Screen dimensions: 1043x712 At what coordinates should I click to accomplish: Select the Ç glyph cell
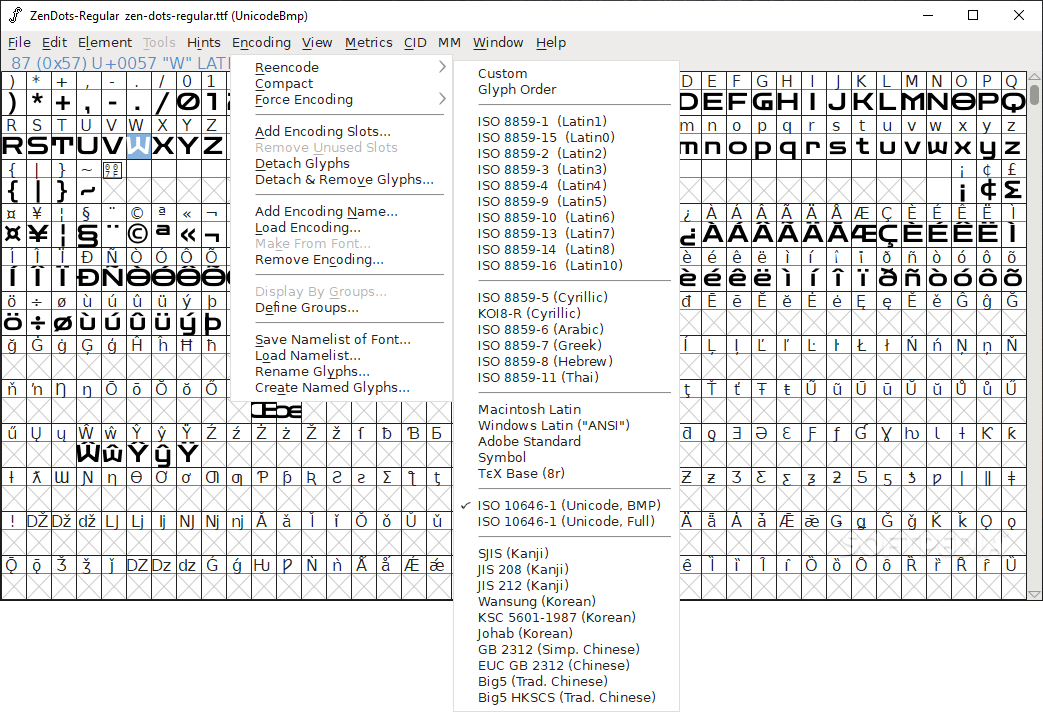[887, 234]
